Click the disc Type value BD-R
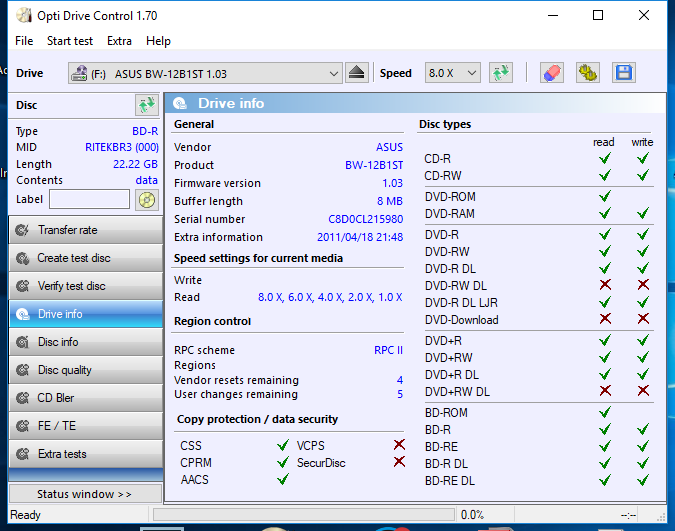Screen dimensions: 675x531 (145, 131)
